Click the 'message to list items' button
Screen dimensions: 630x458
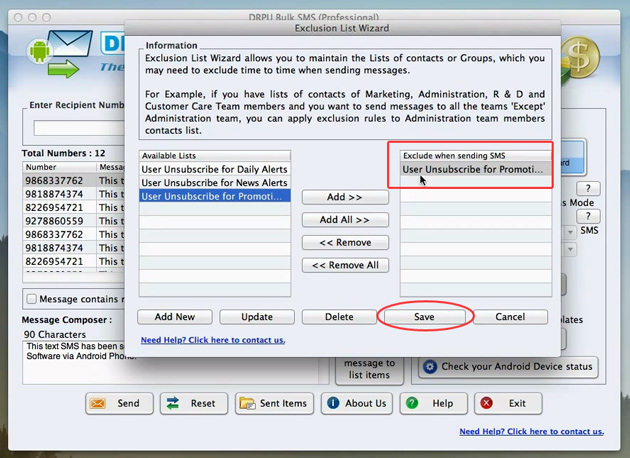tap(369, 371)
